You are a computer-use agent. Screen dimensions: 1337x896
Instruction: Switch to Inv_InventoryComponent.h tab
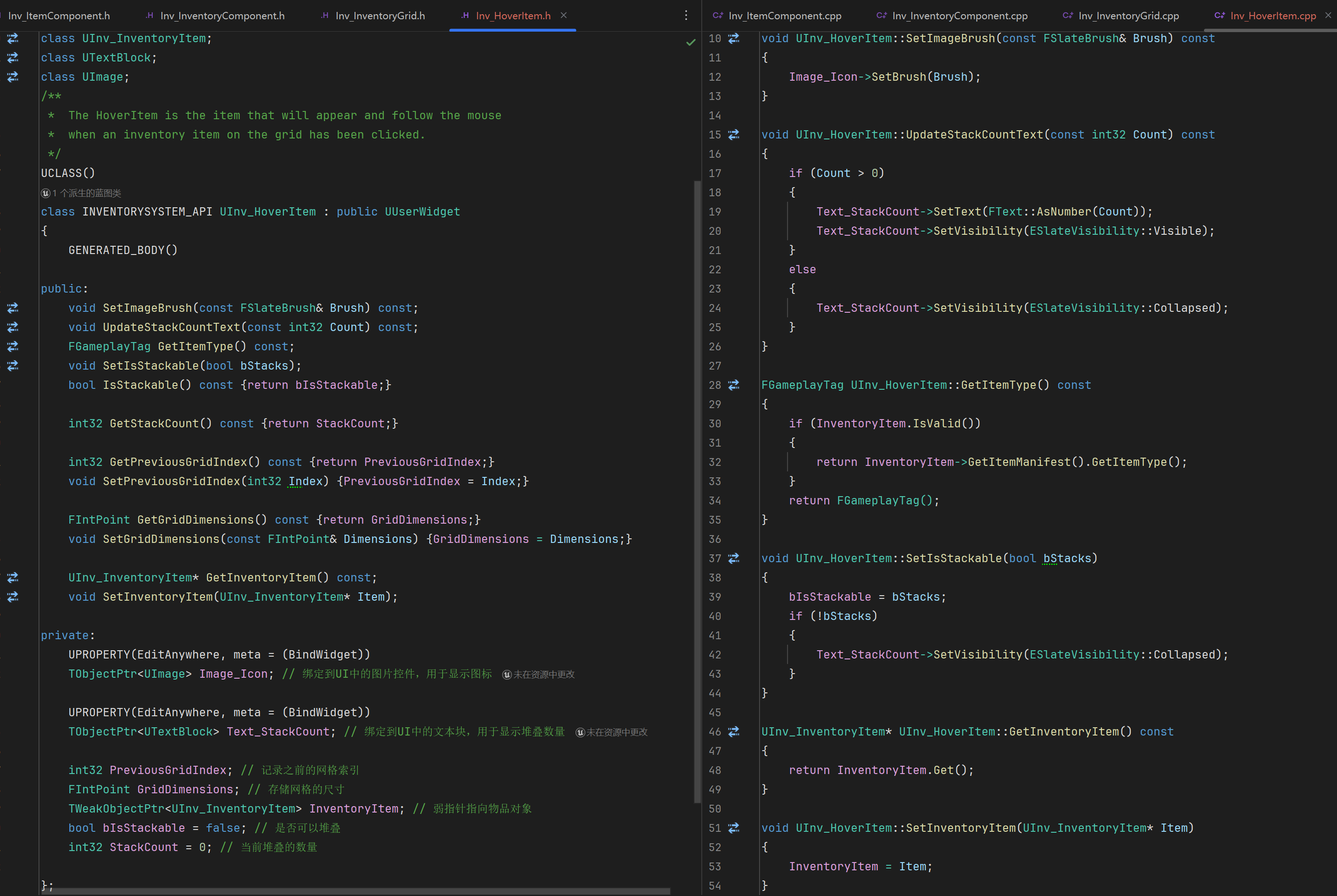[222, 16]
